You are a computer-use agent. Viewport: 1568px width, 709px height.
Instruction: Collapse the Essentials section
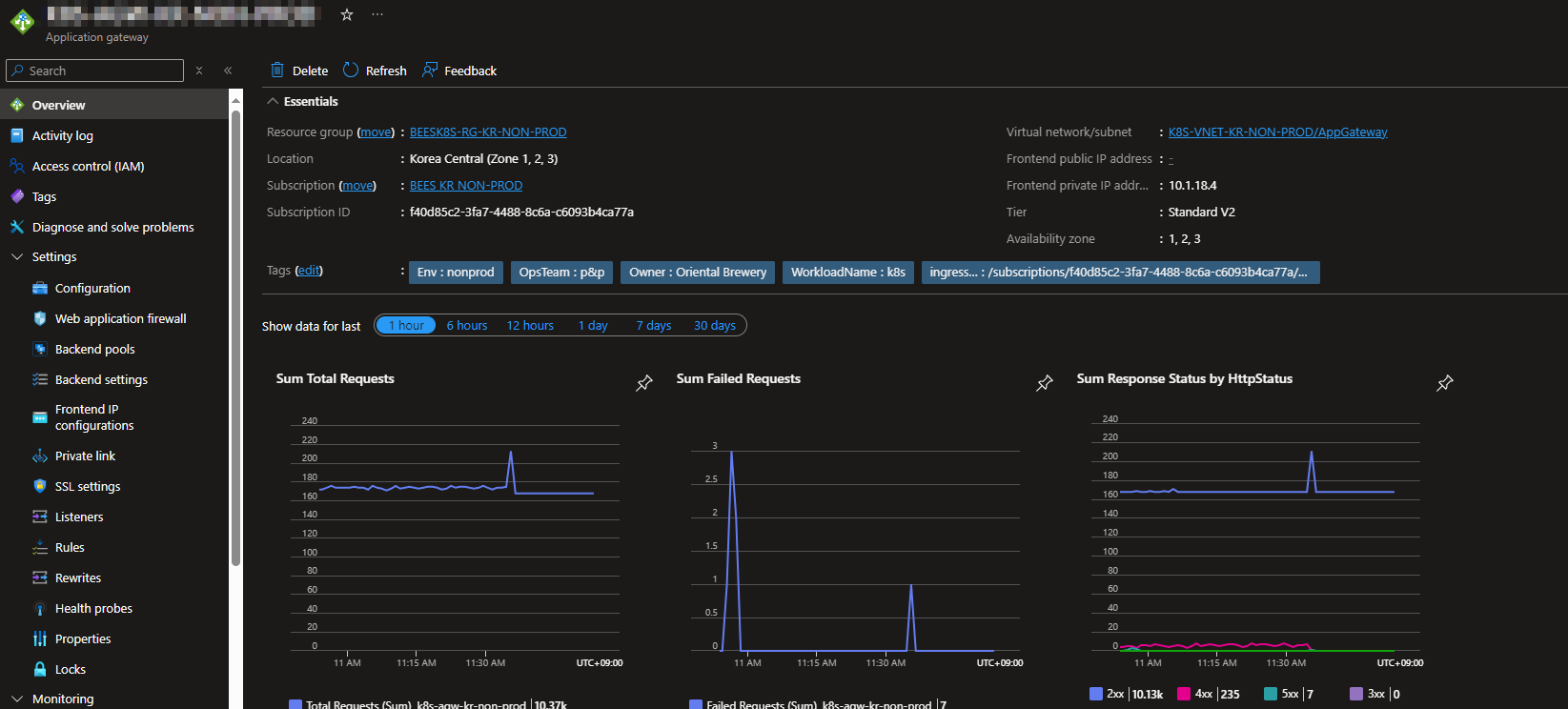[273, 101]
